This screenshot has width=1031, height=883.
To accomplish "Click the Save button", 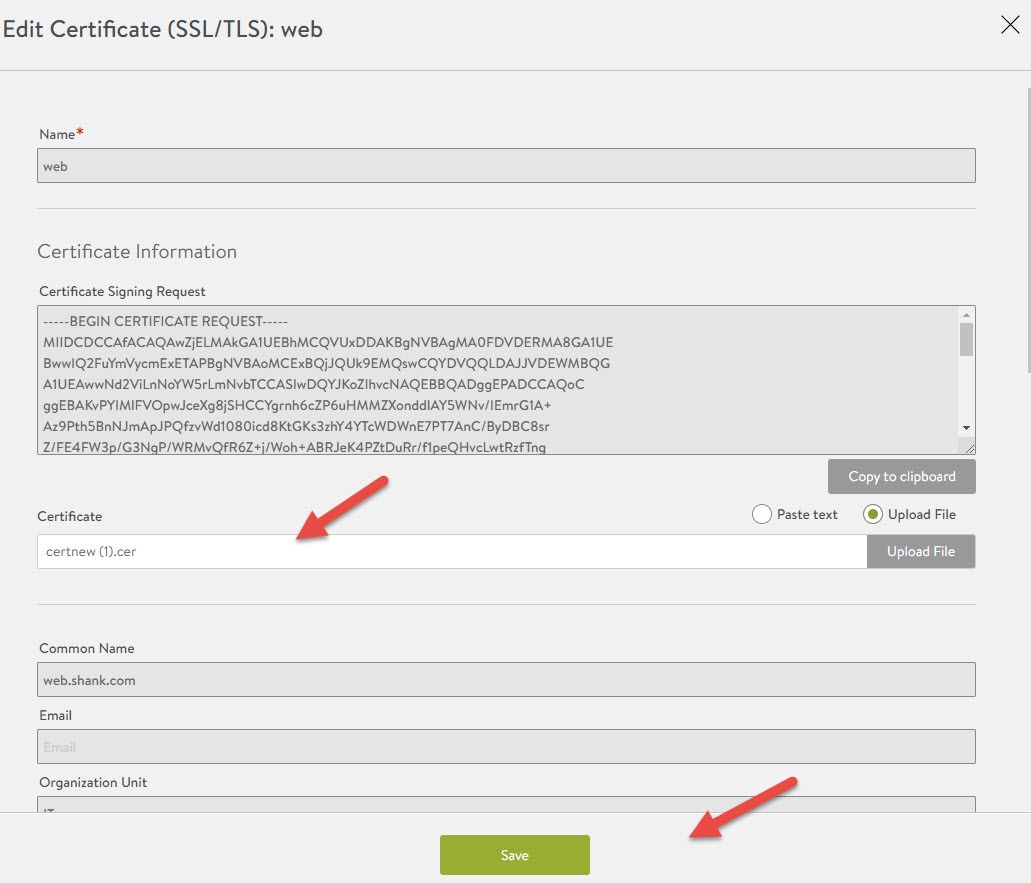I will click(x=514, y=855).
